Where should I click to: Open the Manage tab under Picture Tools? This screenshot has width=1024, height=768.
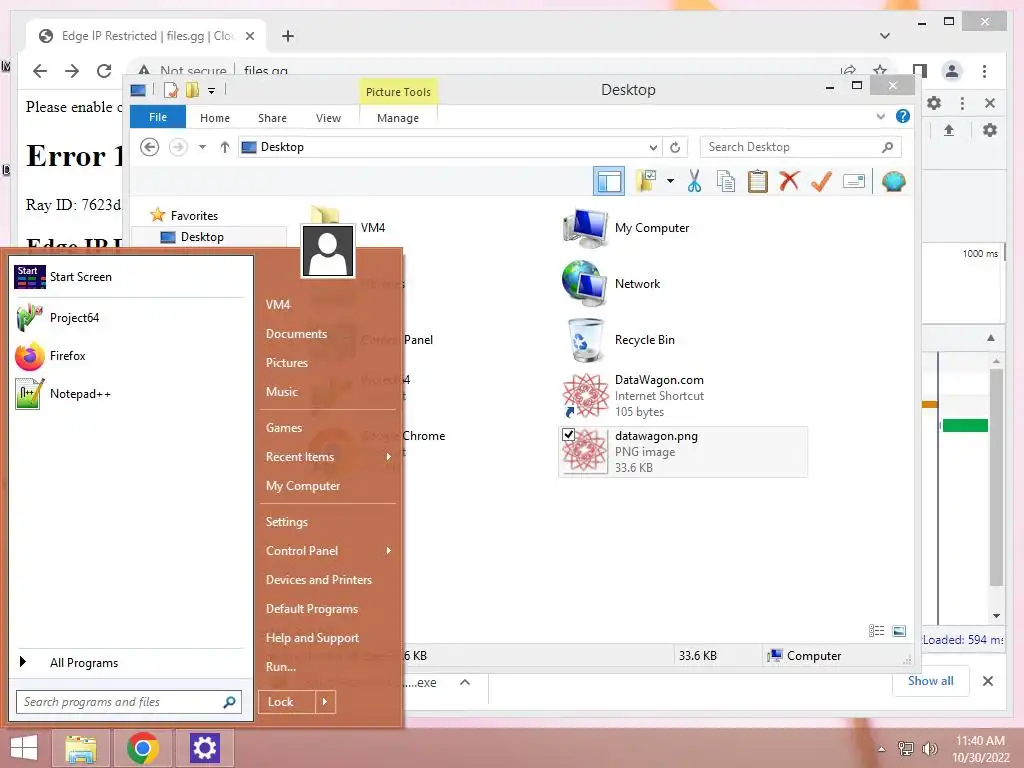pos(398,118)
